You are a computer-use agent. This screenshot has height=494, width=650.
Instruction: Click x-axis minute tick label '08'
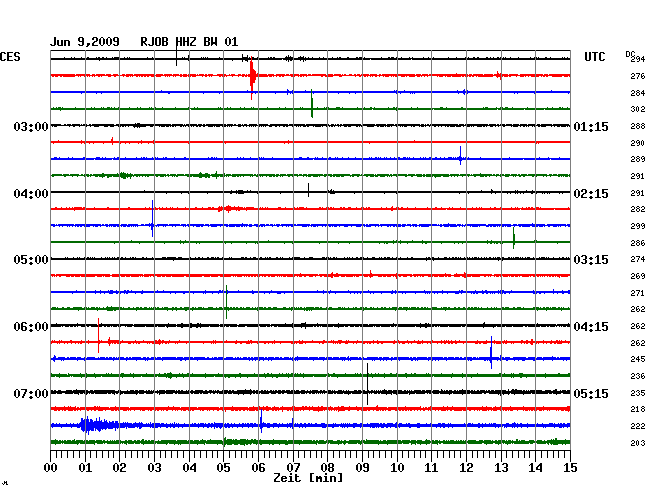328,468
